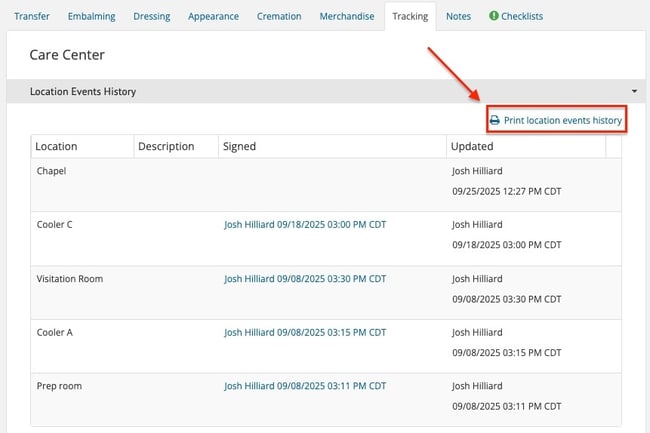The image size is (650, 433).
Task: Click the 09/25/2025 12:27 PM CDT timestamp
Action: tap(507, 191)
